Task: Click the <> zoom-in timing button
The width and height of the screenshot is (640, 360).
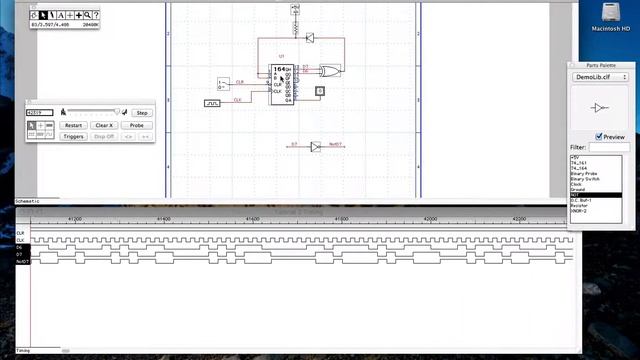Action: (x=129, y=136)
